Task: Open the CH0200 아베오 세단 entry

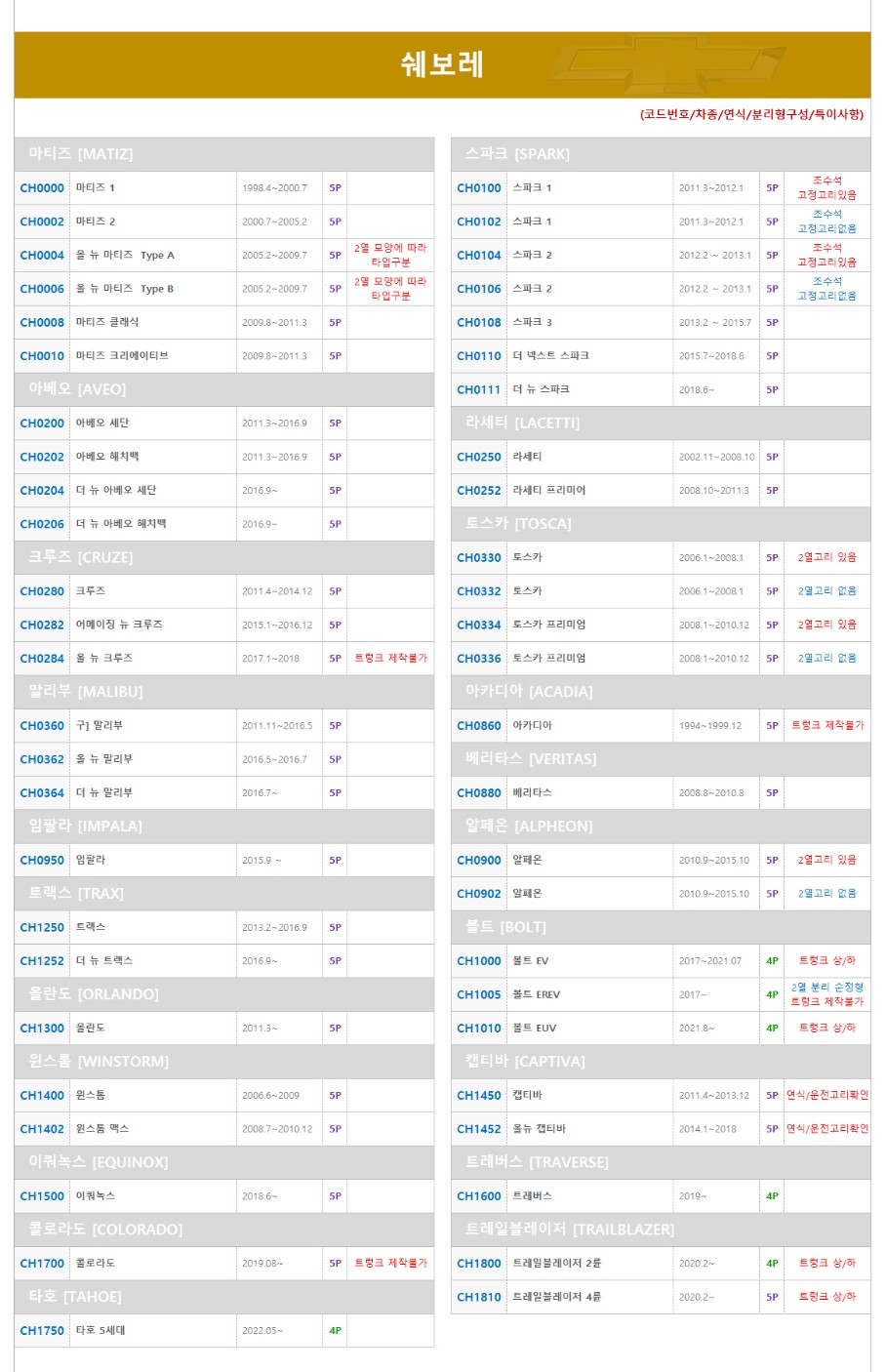Action: [x=42, y=424]
